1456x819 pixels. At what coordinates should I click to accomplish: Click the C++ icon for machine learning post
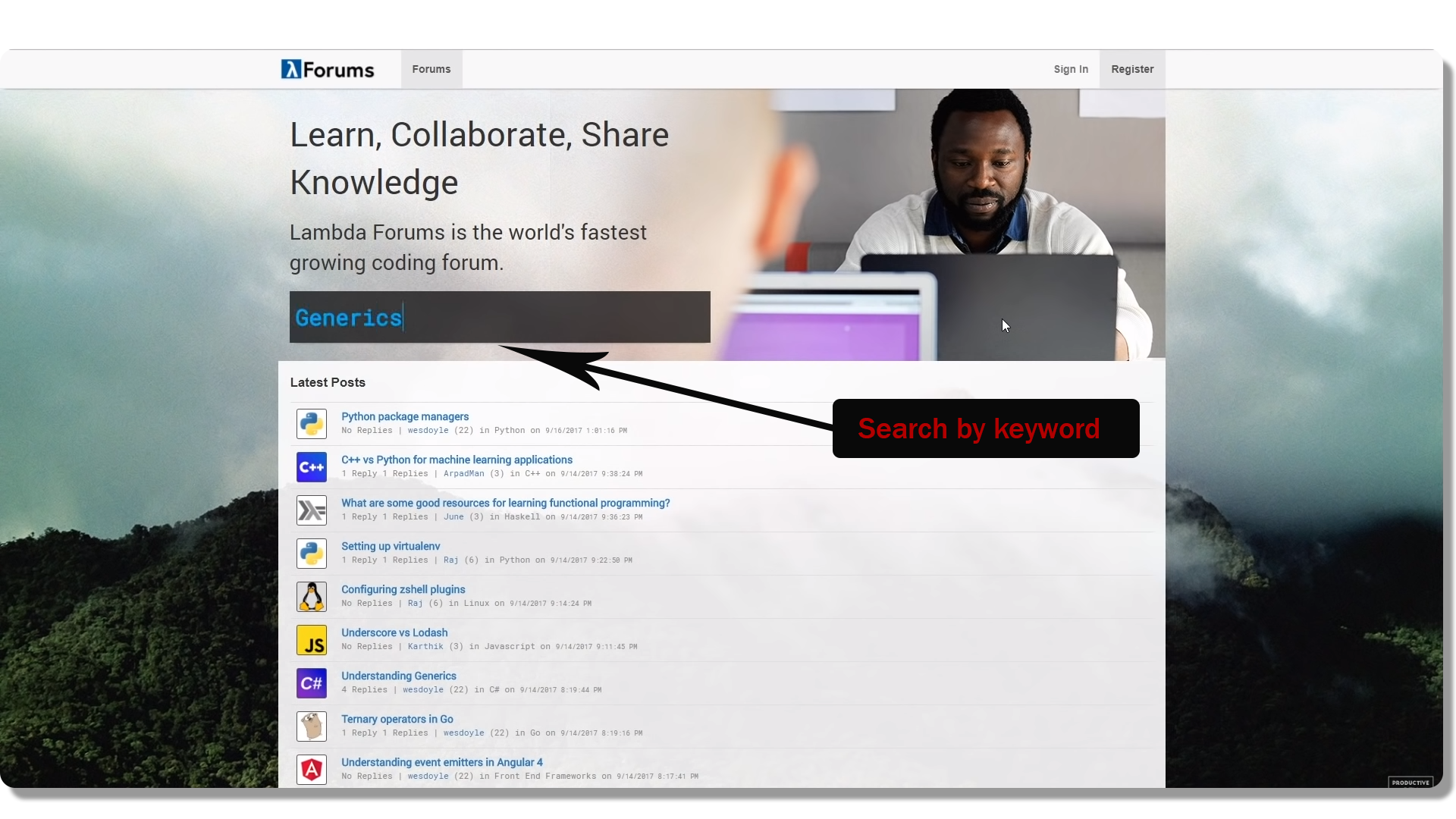tap(312, 467)
